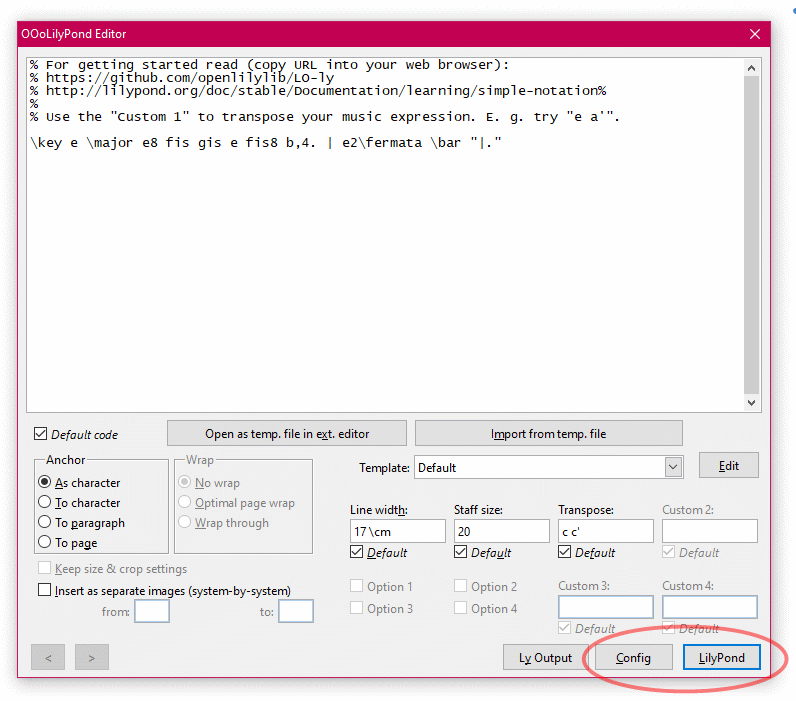Image resolution: width=796 pixels, height=701 pixels.
Task: Click the to system number field
Action: (296, 611)
